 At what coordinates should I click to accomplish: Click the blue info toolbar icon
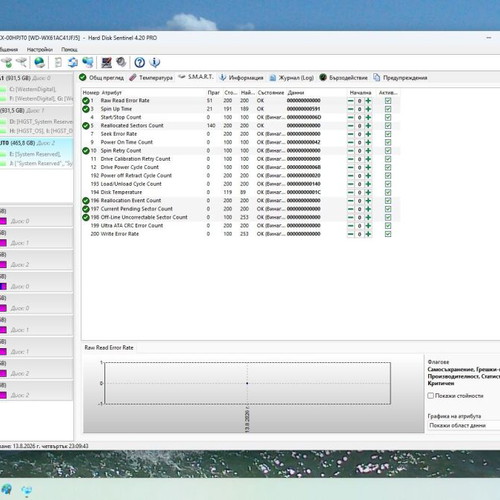coord(155,62)
